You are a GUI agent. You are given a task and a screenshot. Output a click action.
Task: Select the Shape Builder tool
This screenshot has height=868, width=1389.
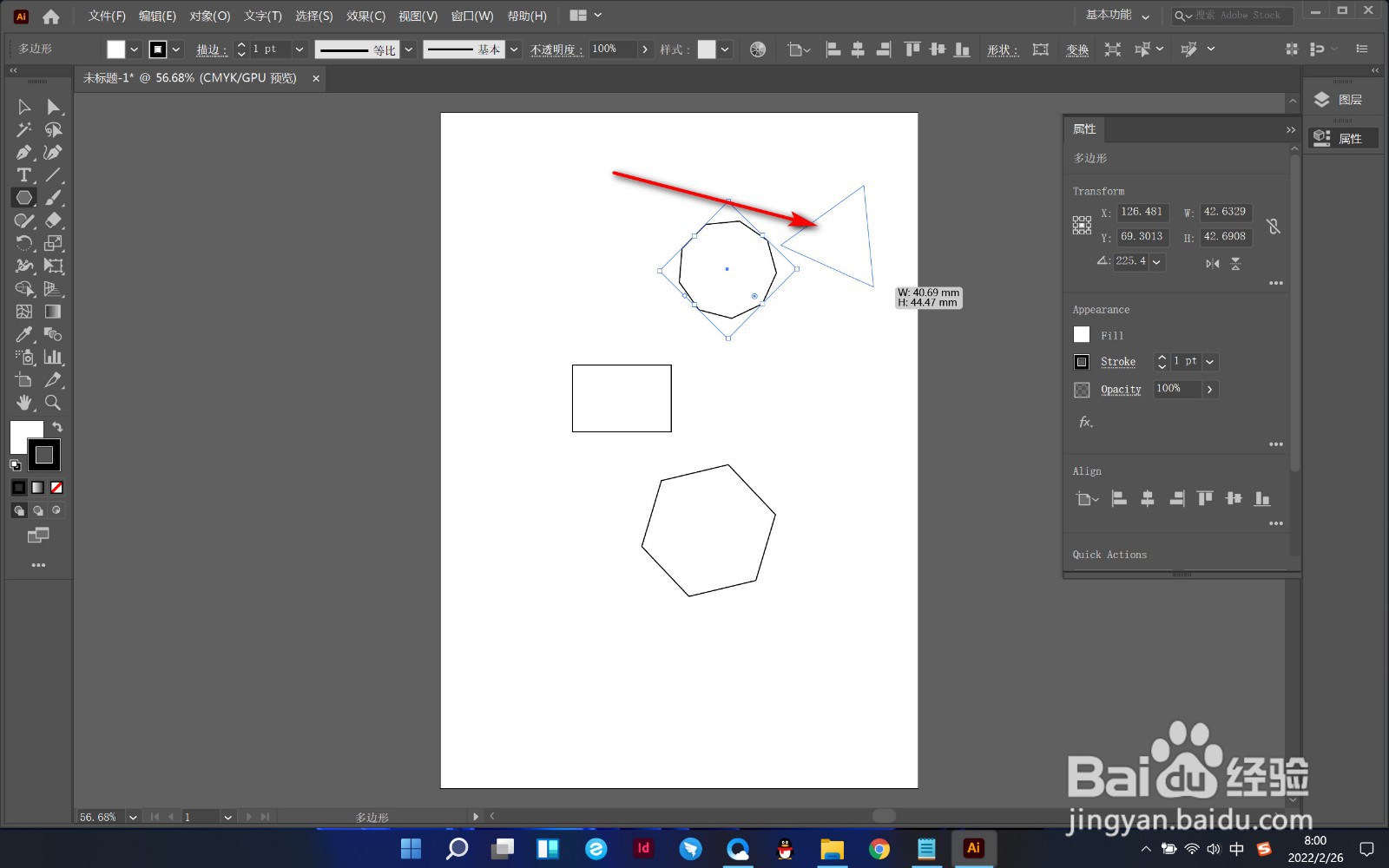pyautogui.click(x=24, y=289)
